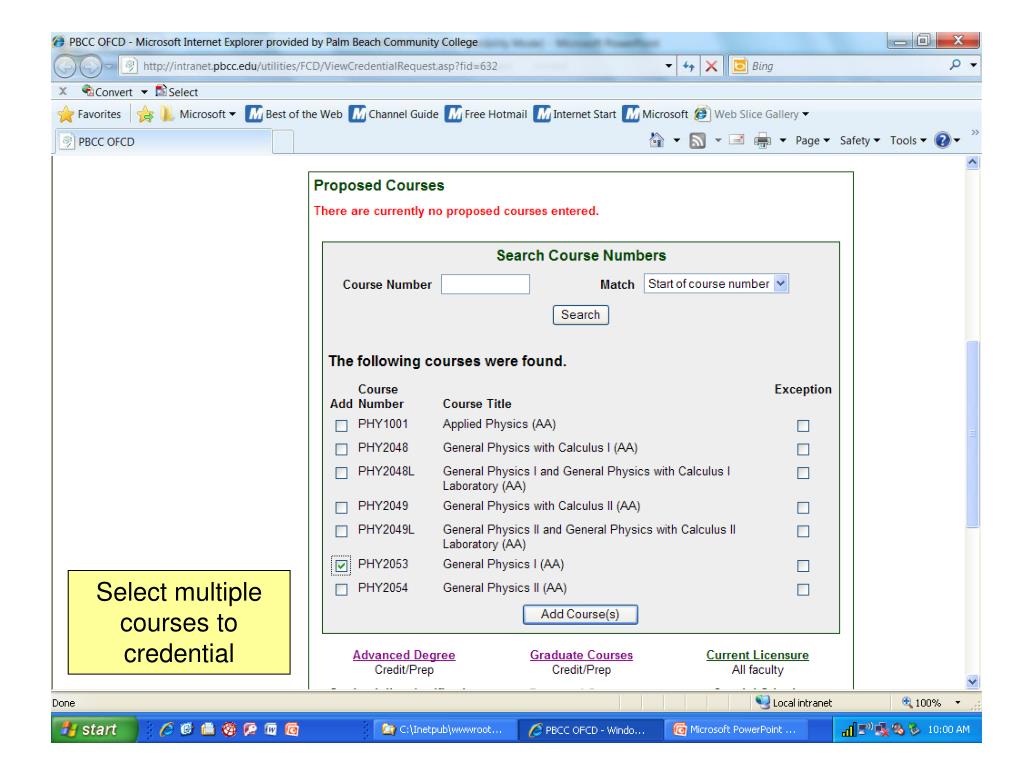Go forward with the browser Forward arrow
Image resolution: width=1024 pixels, height=768 pixels.
[90, 66]
